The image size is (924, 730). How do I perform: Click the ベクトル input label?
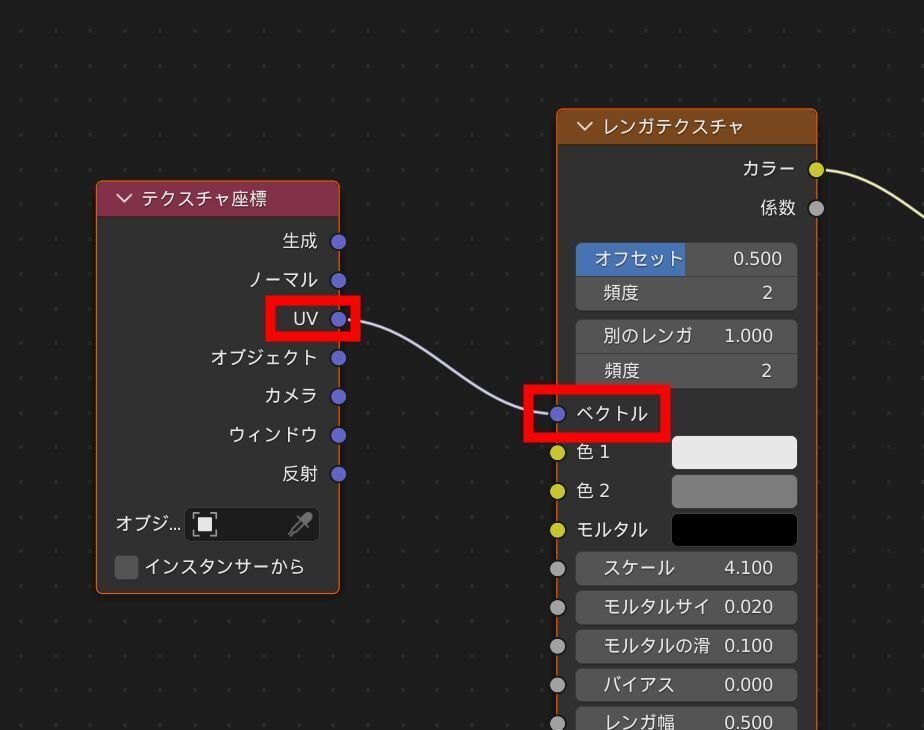point(612,414)
